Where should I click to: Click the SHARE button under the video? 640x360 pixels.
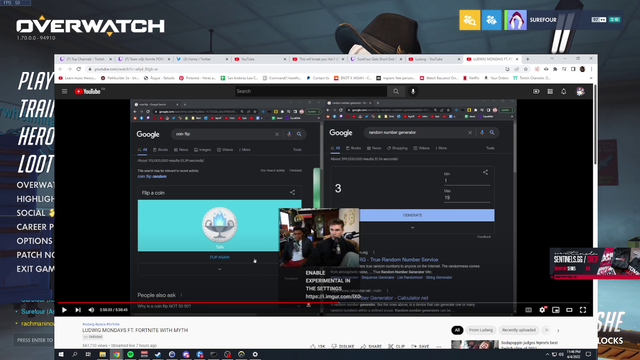click(x=371, y=346)
